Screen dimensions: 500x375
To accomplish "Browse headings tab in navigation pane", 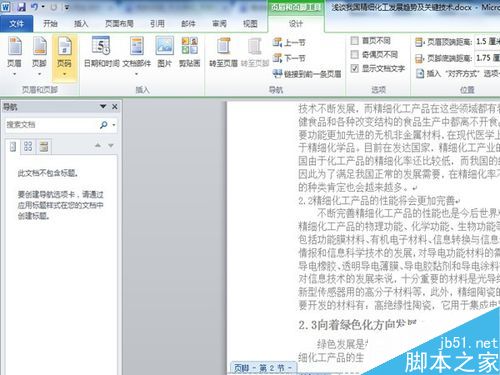I will [13, 146].
